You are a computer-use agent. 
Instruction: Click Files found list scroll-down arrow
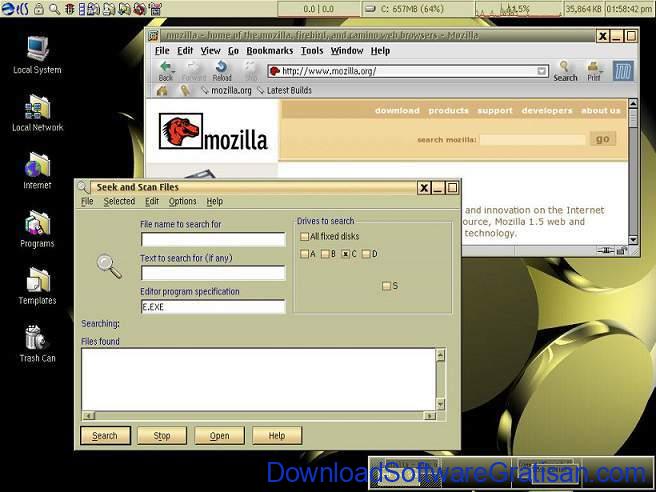pos(440,404)
